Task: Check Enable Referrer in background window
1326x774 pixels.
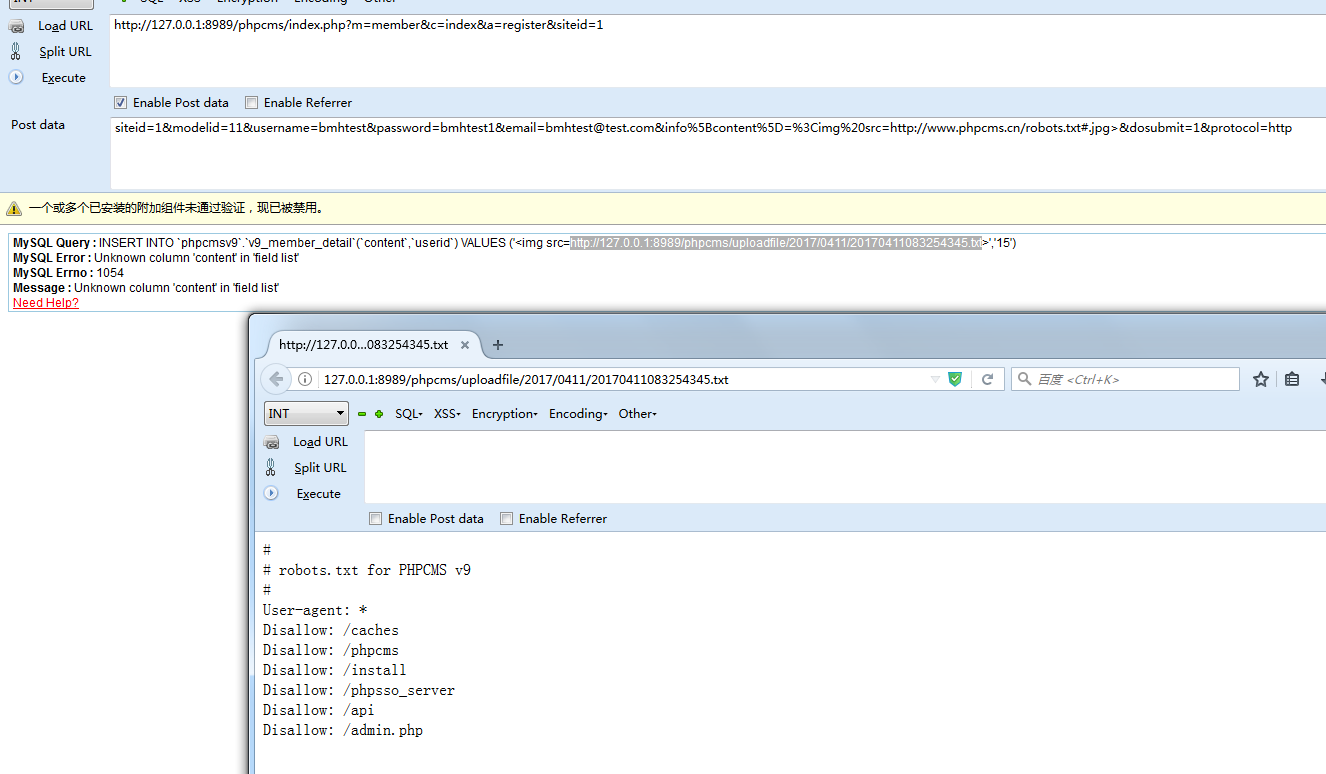Action: tap(252, 102)
